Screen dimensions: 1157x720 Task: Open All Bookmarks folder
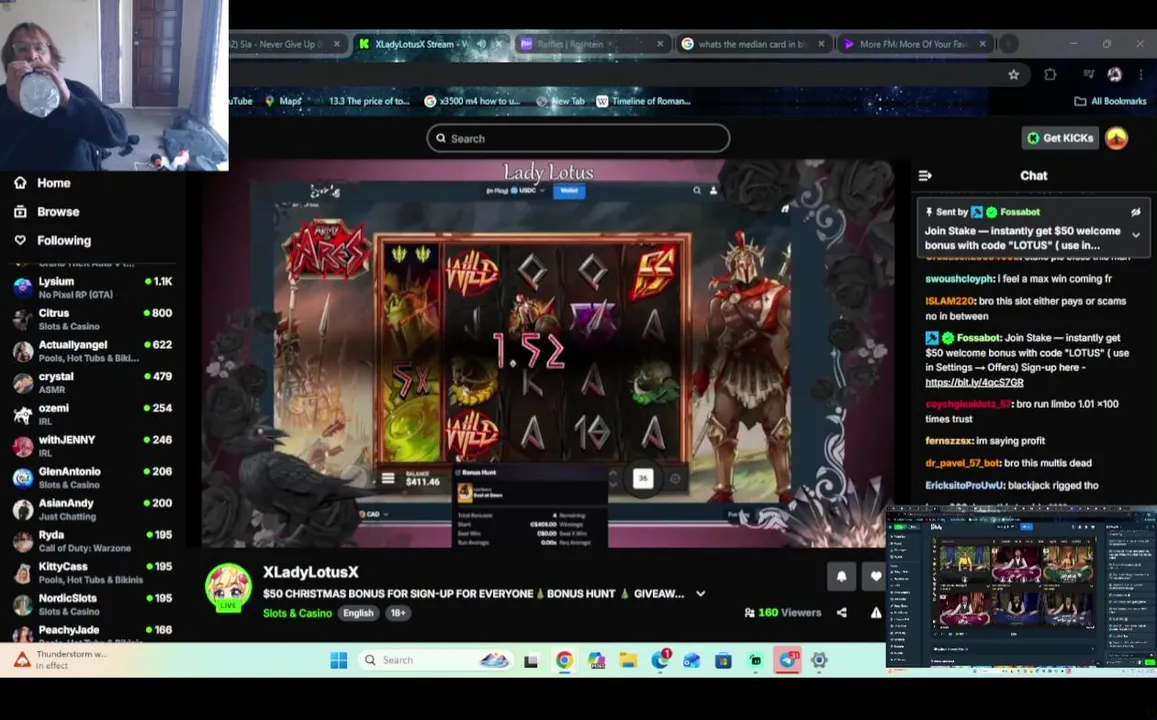tap(1110, 101)
